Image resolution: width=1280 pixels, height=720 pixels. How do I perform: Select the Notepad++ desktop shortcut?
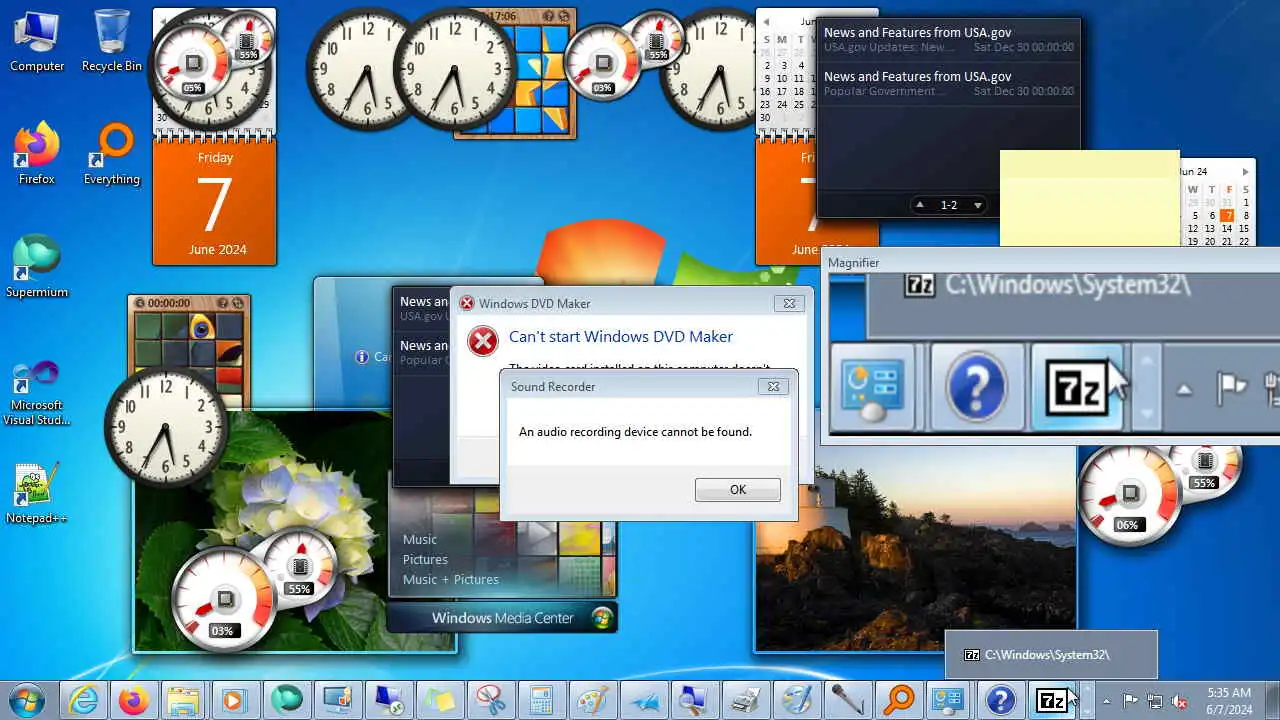37,494
